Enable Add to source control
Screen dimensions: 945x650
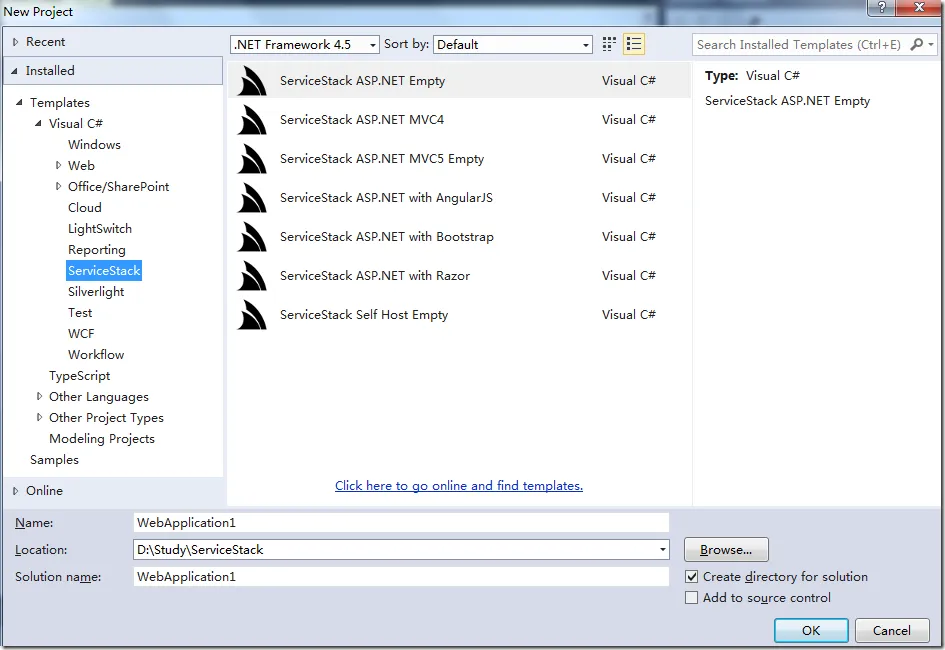coord(692,598)
